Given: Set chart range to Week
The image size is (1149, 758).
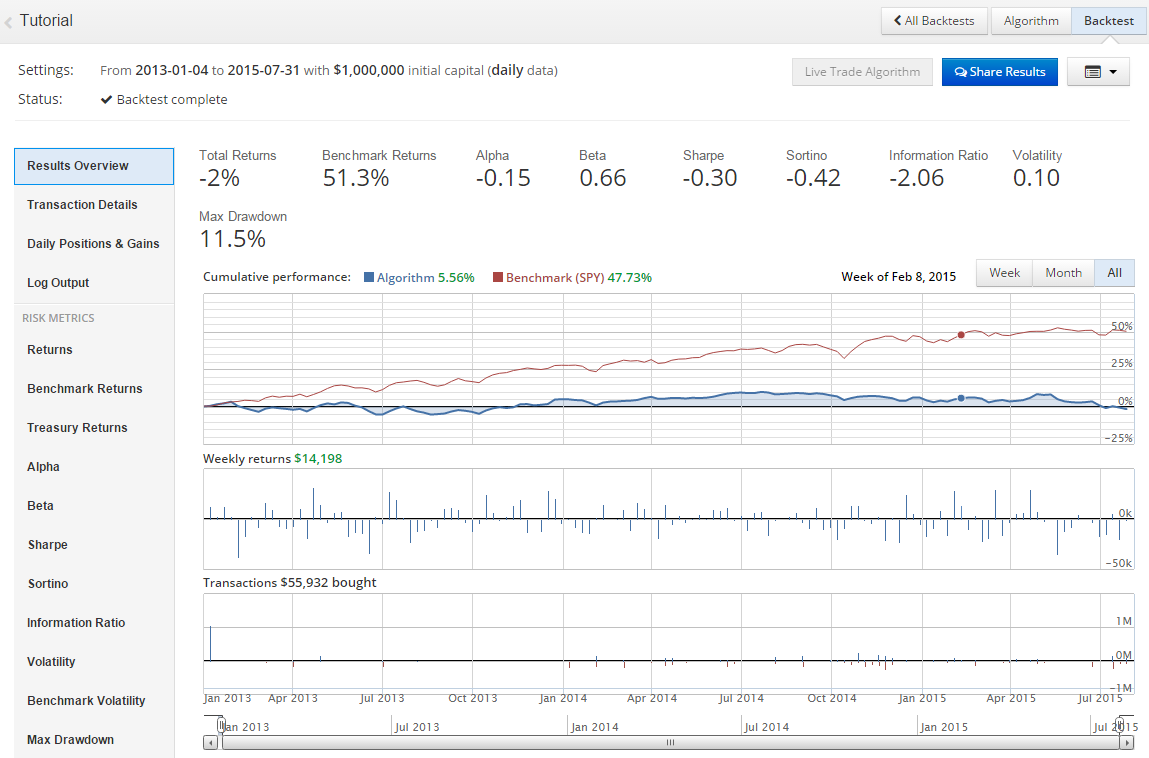Looking at the screenshot, I should pyautogui.click(x=1004, y=273).
